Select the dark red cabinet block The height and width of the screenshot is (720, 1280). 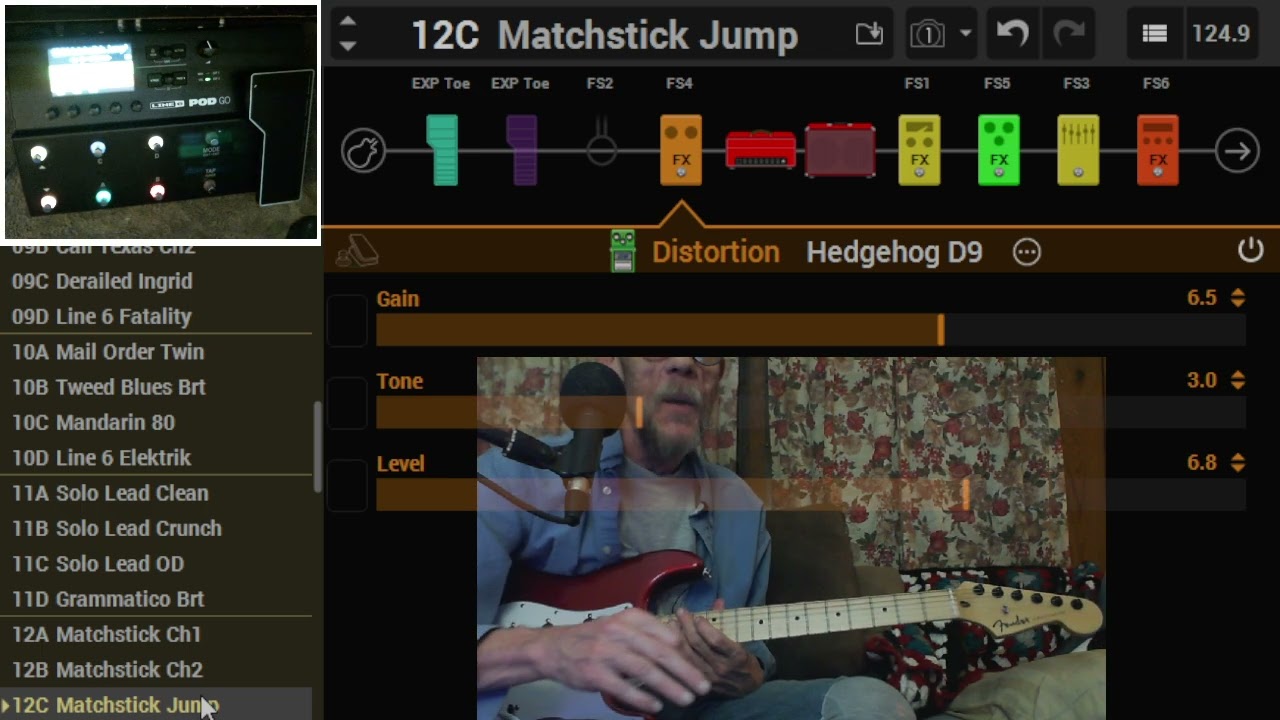click(840, 150)
